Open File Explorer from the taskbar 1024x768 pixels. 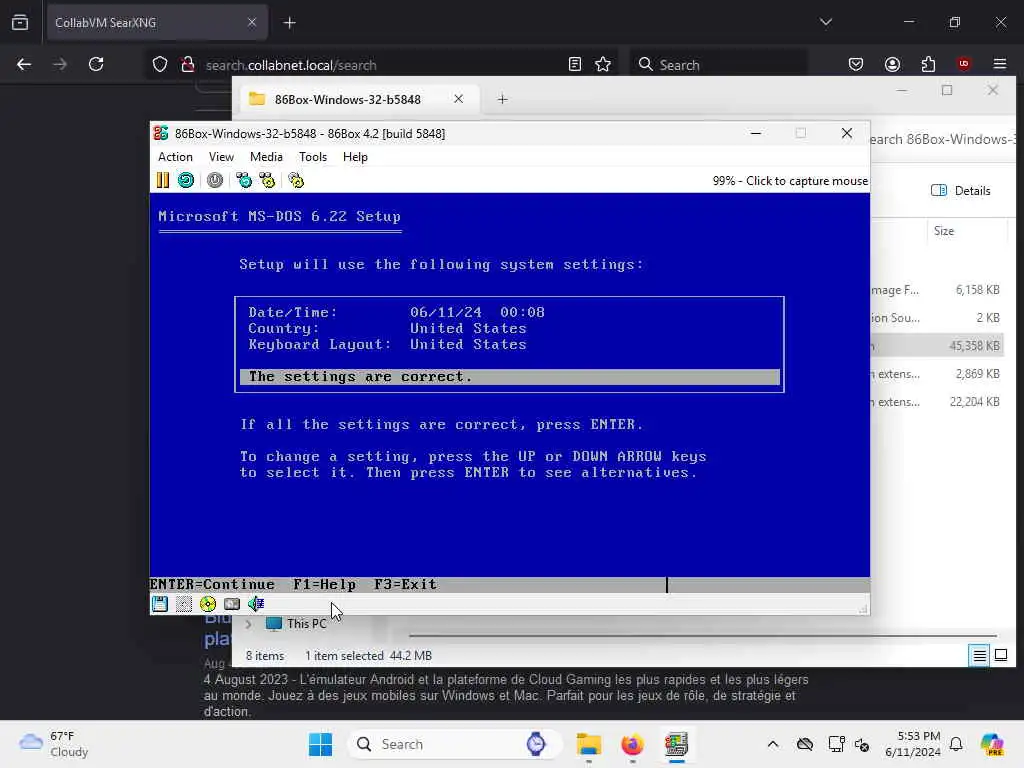tap(588, 744)
